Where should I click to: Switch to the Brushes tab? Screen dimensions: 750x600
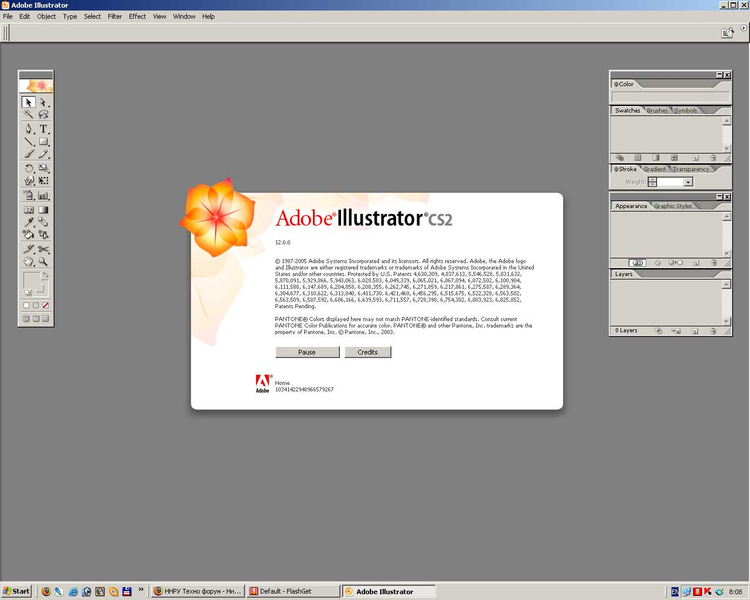(657, 111)
